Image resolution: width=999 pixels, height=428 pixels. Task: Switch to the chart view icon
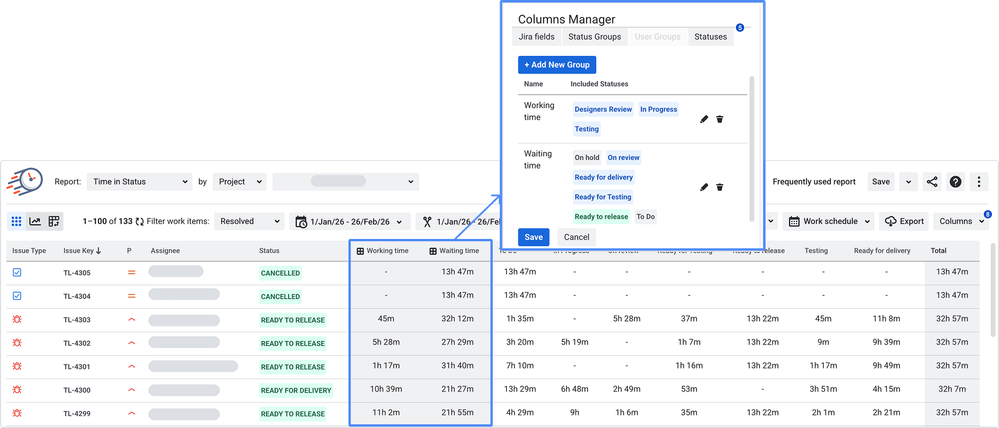pos(35,222)
